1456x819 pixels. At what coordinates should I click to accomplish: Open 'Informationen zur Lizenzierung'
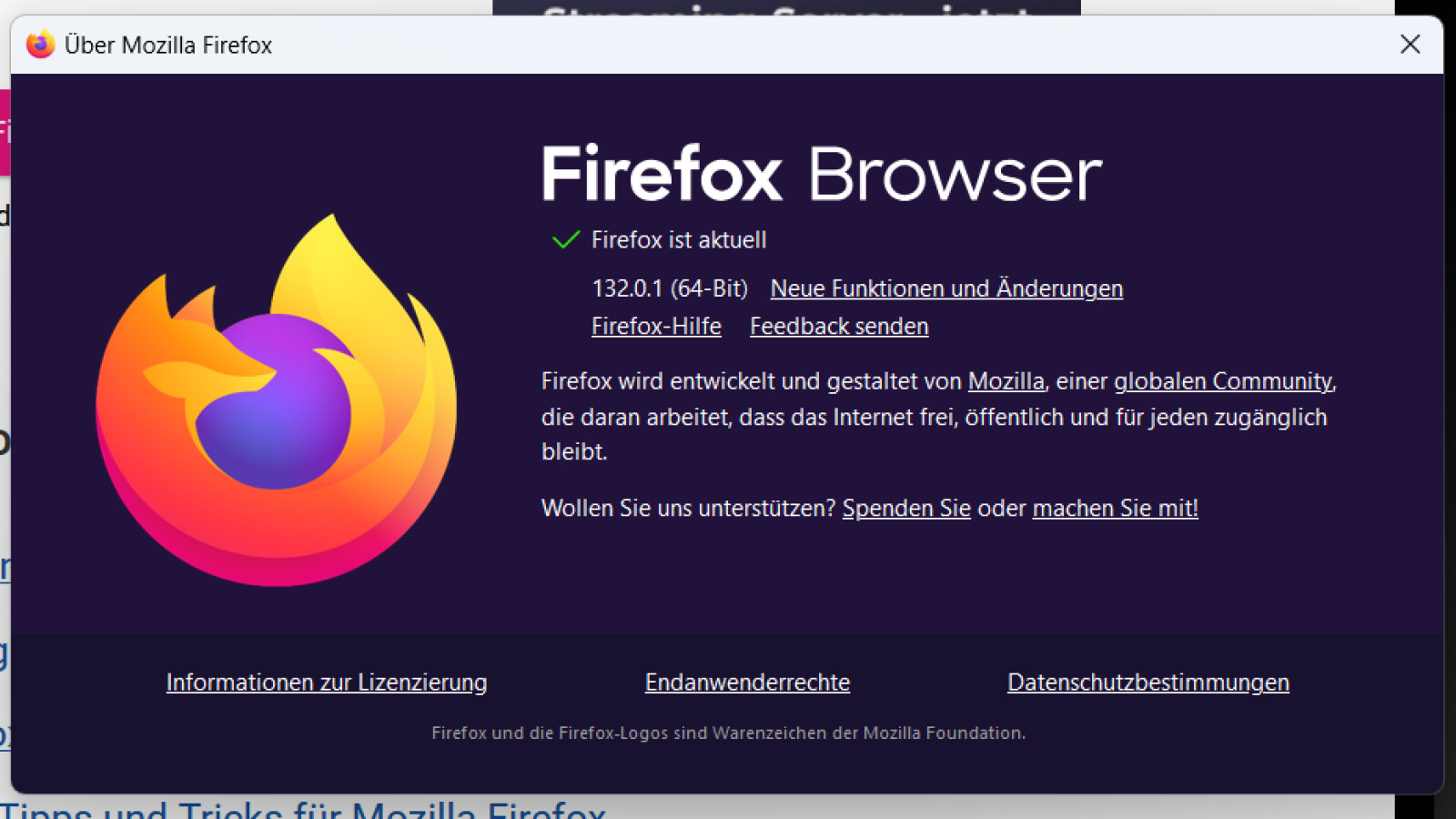point(326,682)
